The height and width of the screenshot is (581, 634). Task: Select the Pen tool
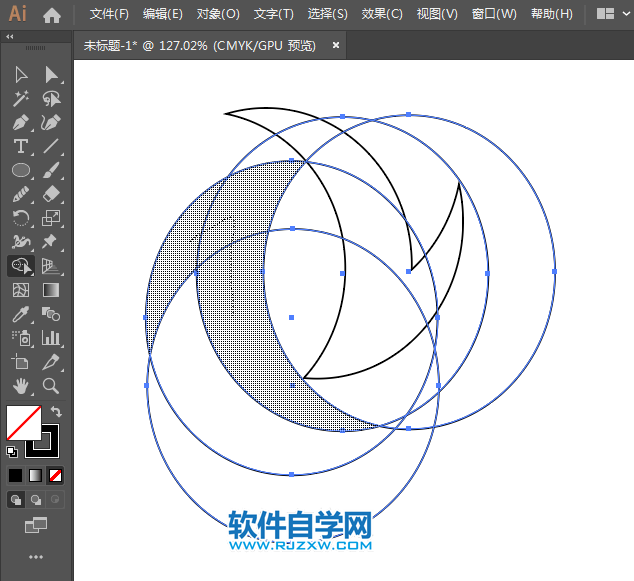[x=21, y=123]
